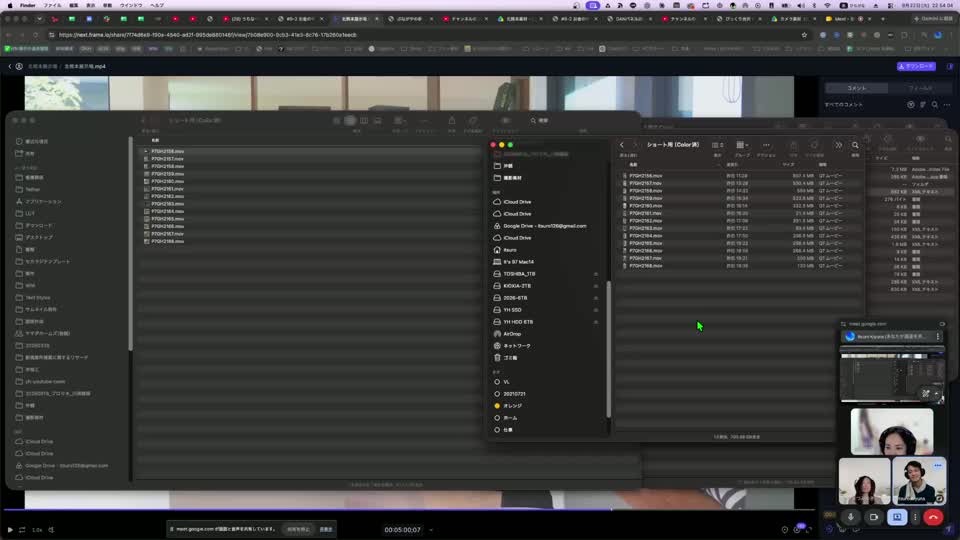
Task: Toggle camera in Google Meet panel
Action: 874,517
